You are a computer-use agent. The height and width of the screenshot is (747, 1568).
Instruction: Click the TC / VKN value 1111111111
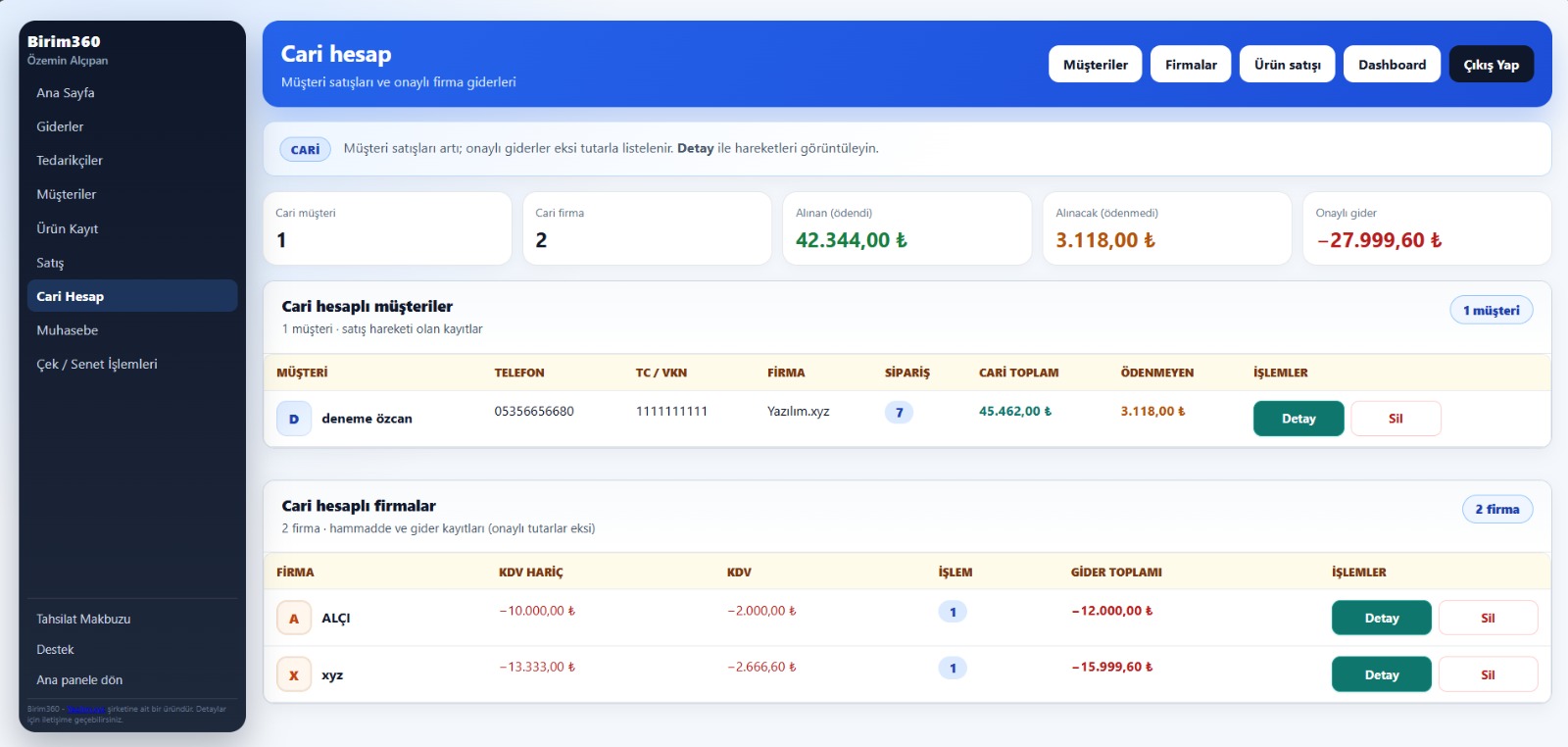pos(671,412)
